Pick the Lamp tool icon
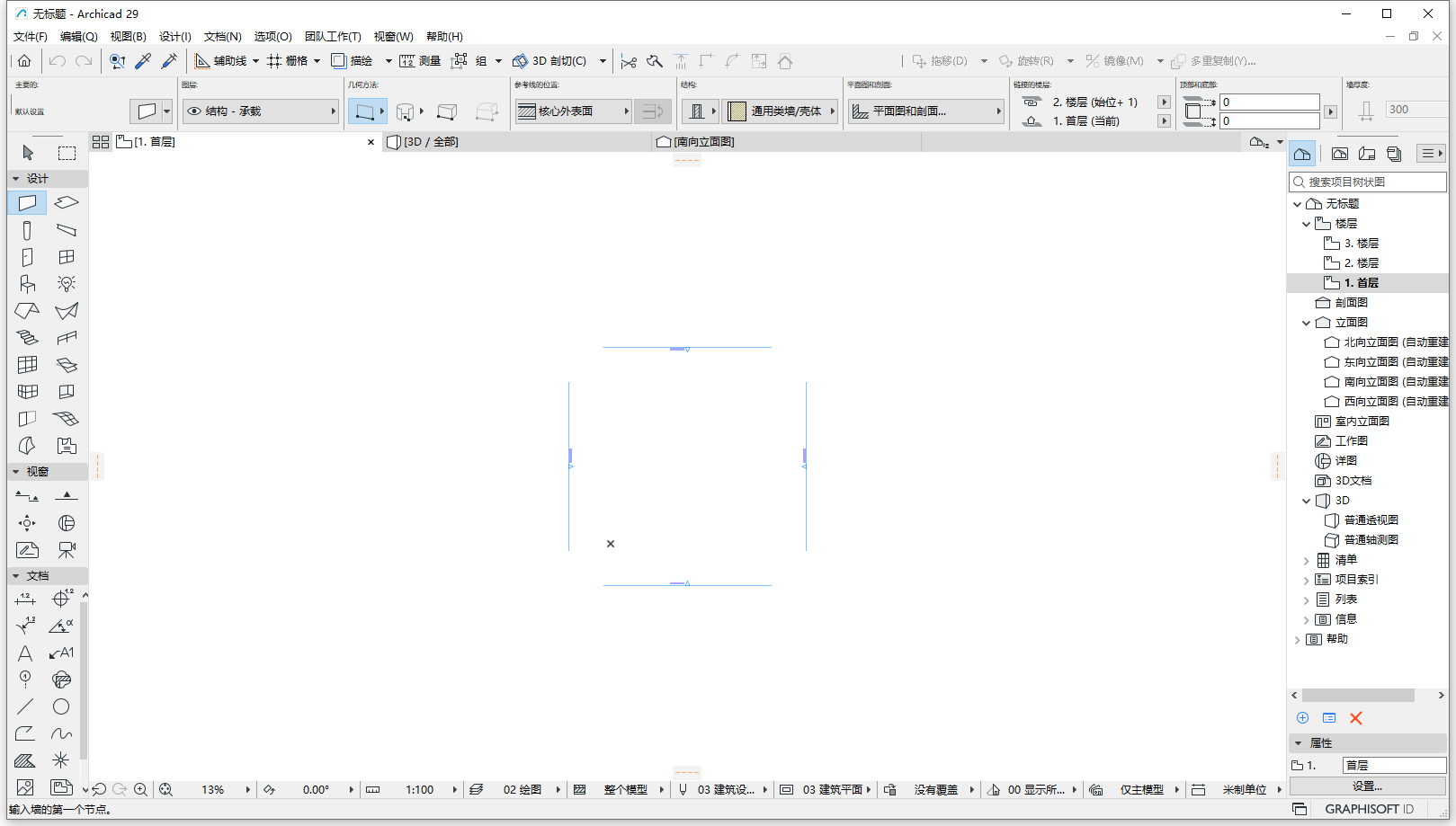The width and height of the screenshot is (1456, 826). [67, 284]
